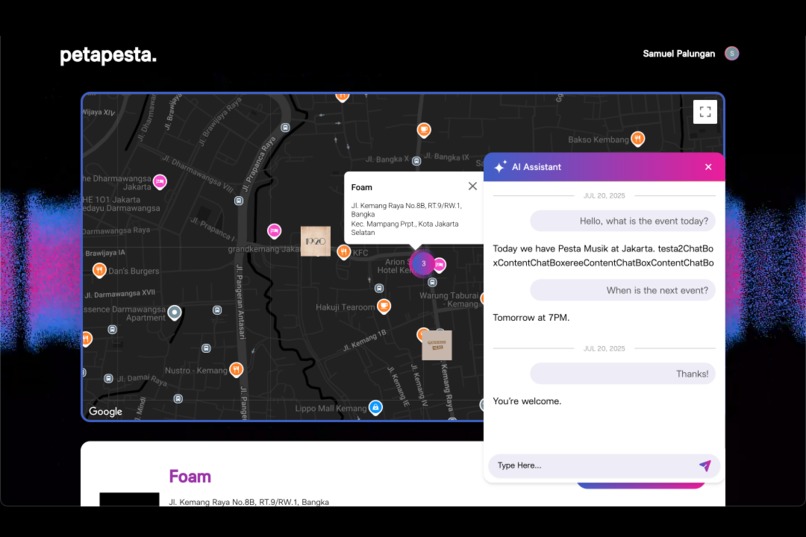Select the Lippo Mall Kemang shopping marker
Viewport: 806px width, 537px height.
[375, 408]
